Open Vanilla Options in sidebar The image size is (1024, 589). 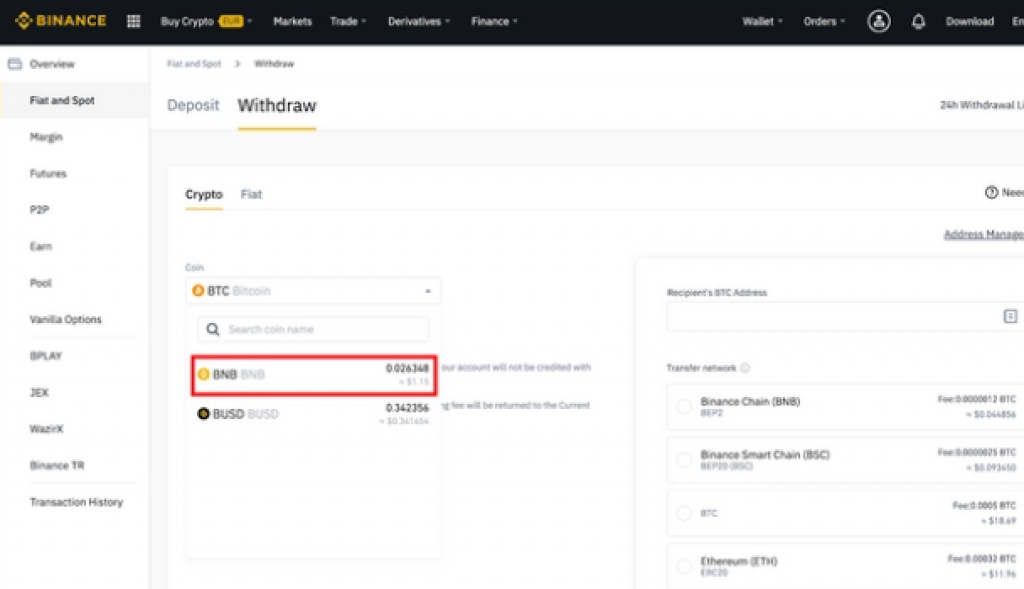[x=65, y=319]
